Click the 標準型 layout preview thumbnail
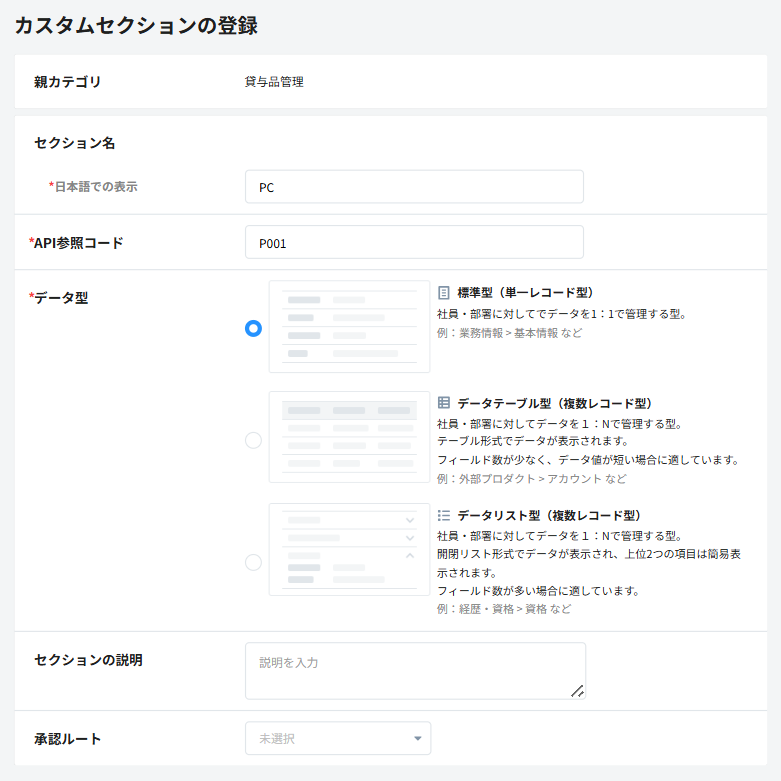Screen dimensions: 781x781 pyautogui.click(x=349, y=327)
